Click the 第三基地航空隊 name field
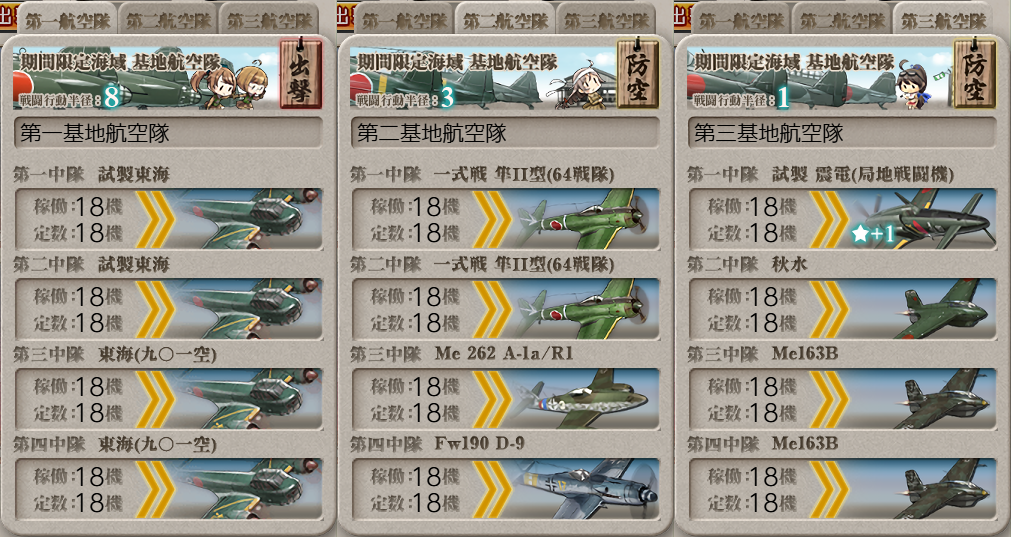The height and width of the screenshot is (537, 1011). [x=841, y=133]
